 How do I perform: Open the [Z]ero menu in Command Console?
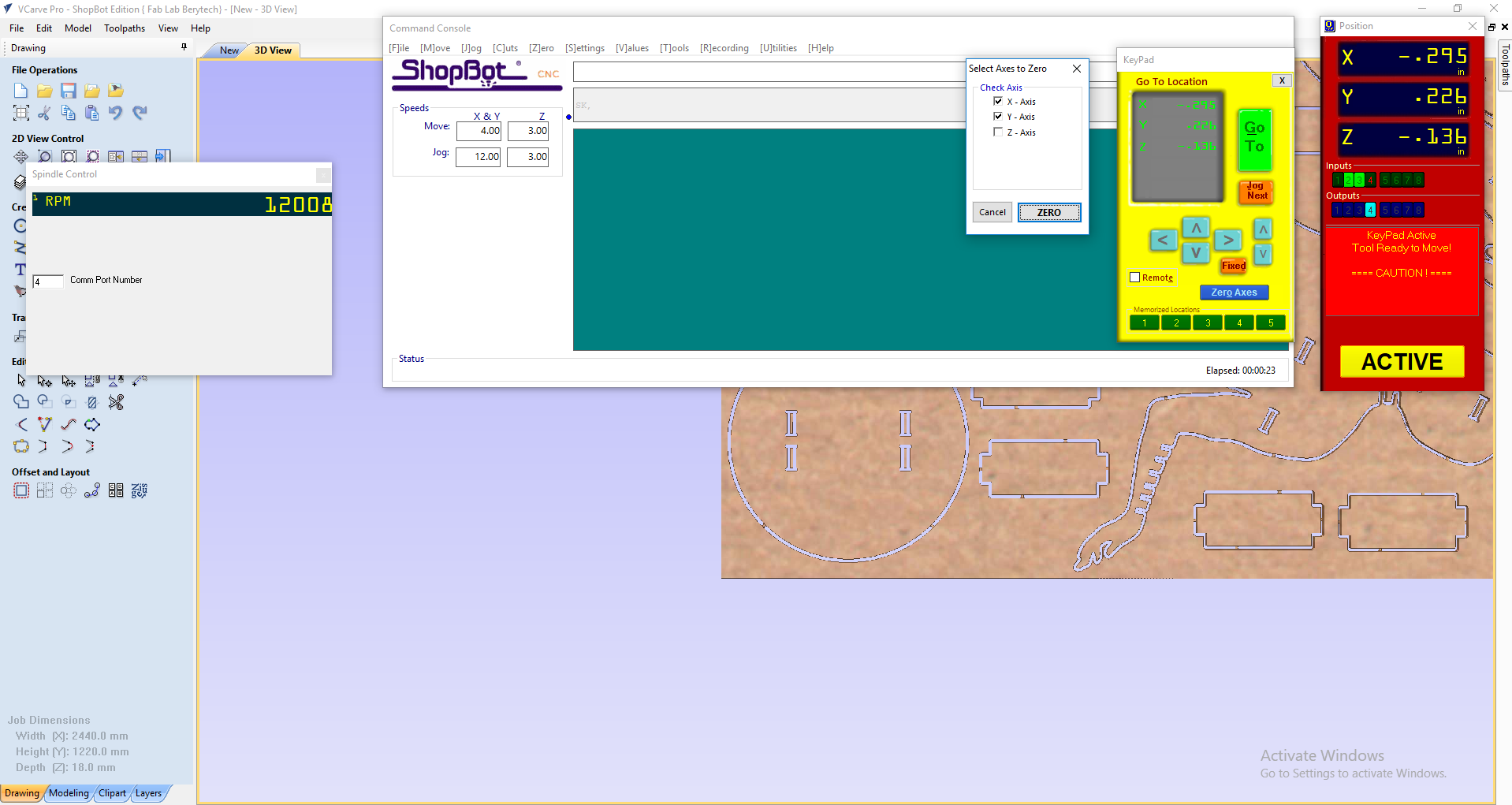(542, 48)
